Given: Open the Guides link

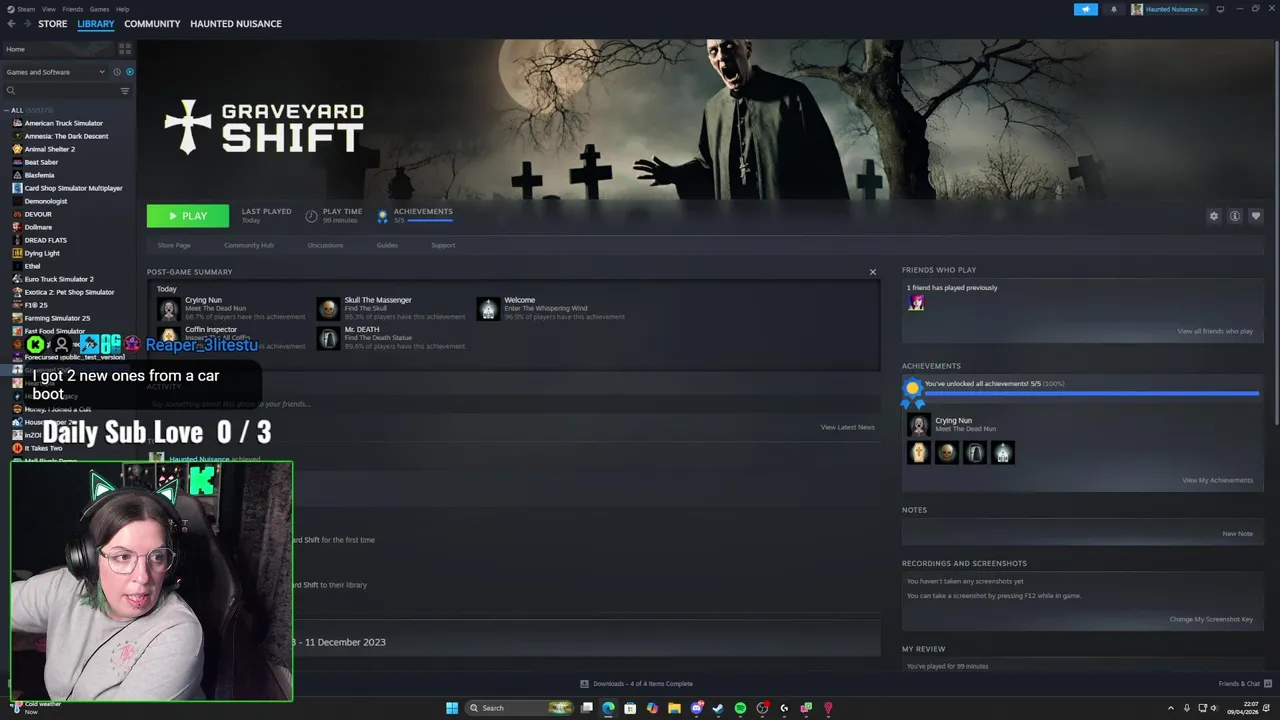Looking at the screenshot, I should coord(387,245).
